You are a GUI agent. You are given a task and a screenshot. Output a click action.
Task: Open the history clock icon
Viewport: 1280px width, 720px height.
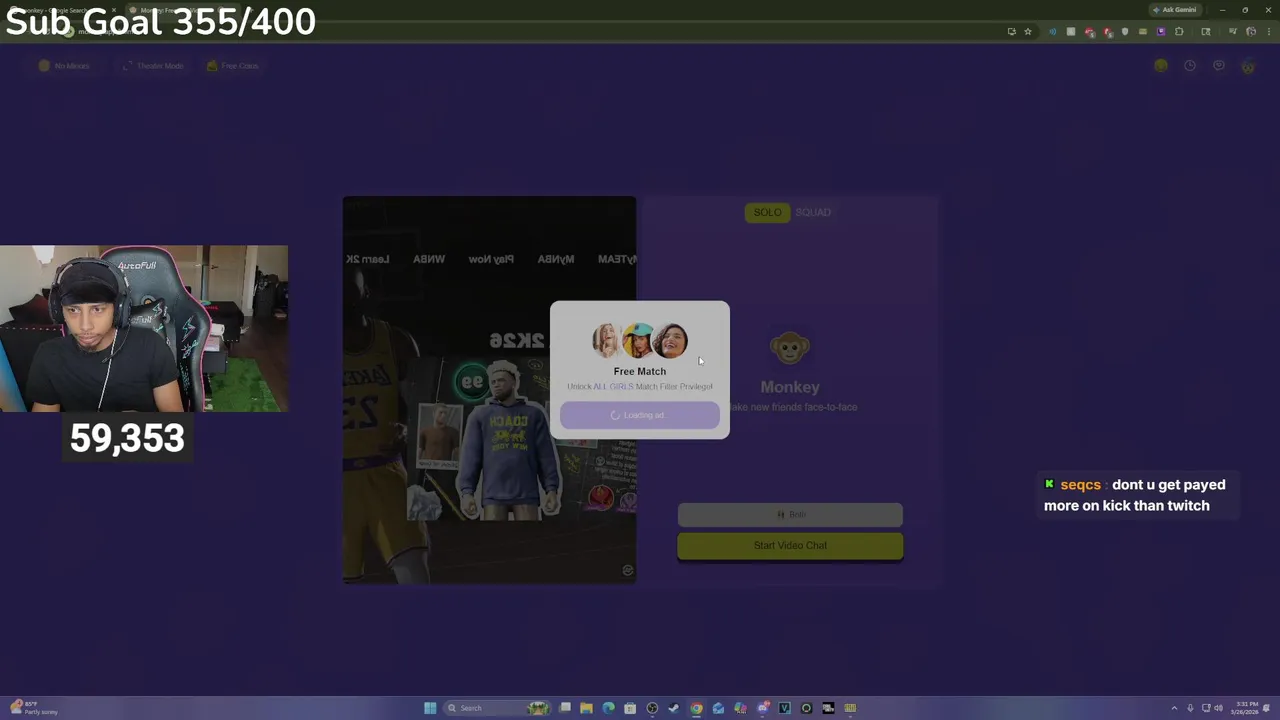pos(1189,66)
